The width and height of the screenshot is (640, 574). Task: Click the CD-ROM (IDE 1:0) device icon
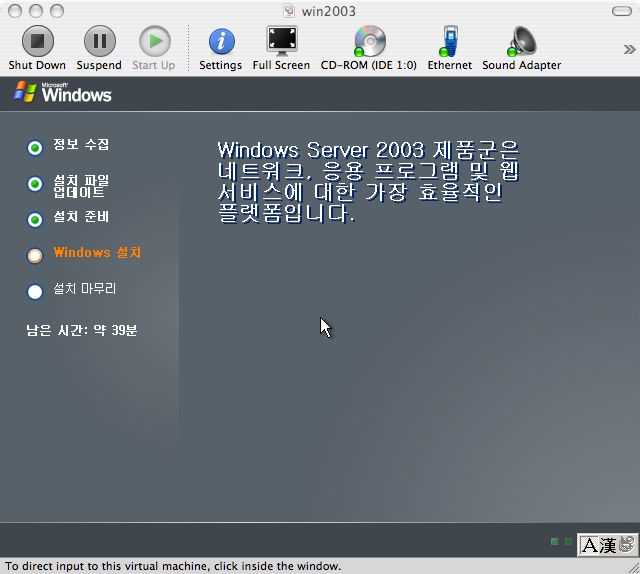click(369, 41)
